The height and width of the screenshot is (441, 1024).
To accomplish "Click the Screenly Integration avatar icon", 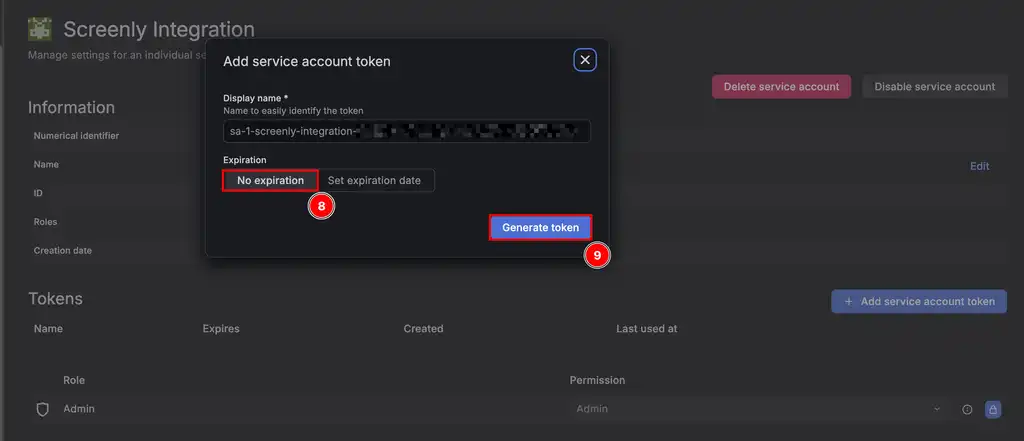I will pyautogui.click(x=40, y=29).
